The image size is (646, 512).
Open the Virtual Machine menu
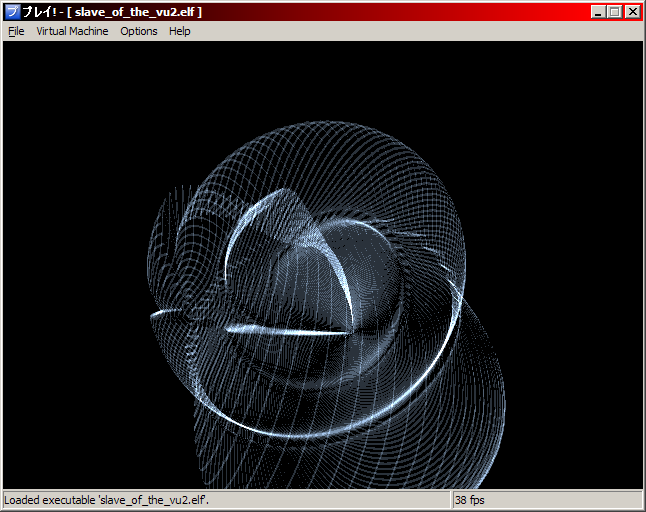72,31
